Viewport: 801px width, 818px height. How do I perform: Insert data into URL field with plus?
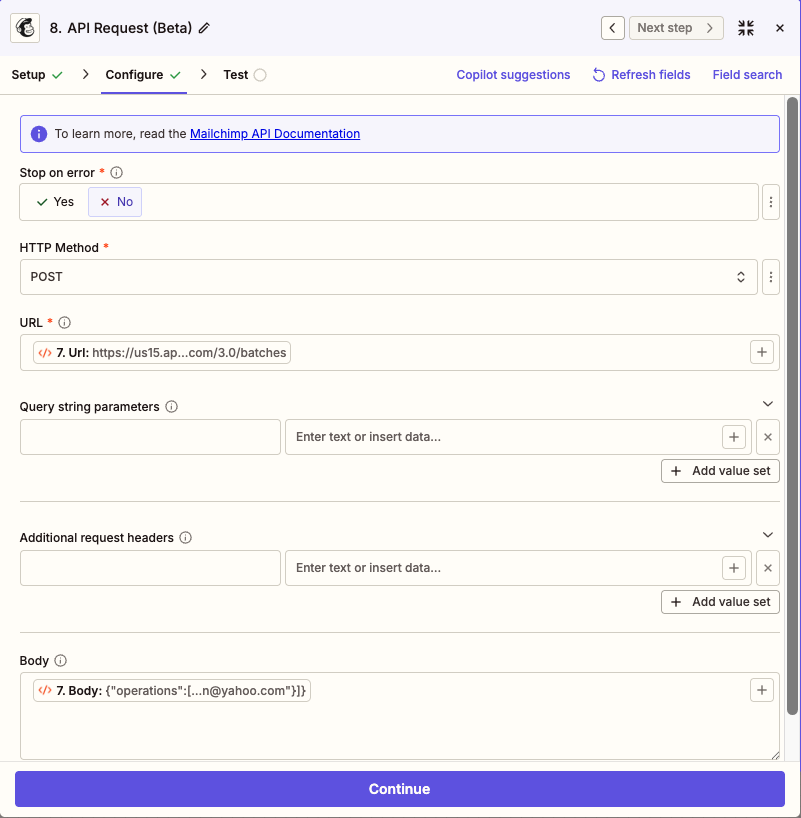pyautogui.click(x=761, y=352)
